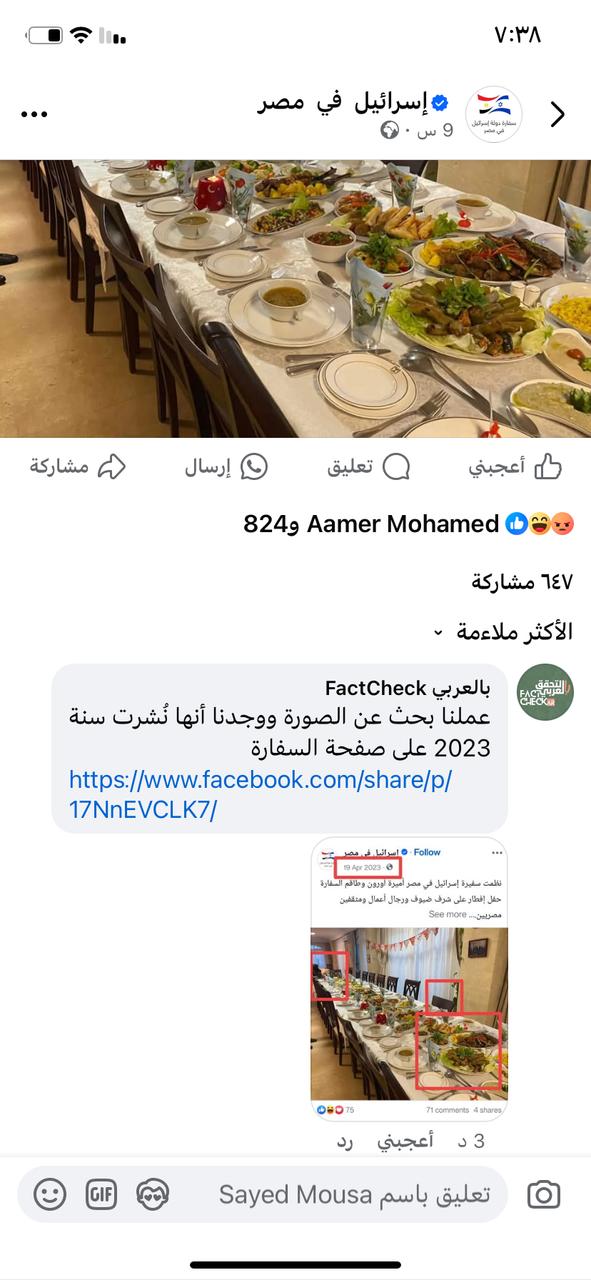Tap the back chevron arrow at top

tap(558, 115)
